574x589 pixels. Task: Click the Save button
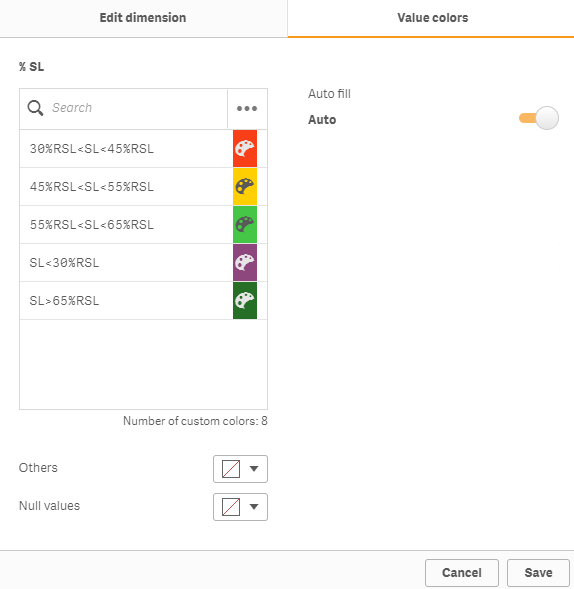pos(538,573)
